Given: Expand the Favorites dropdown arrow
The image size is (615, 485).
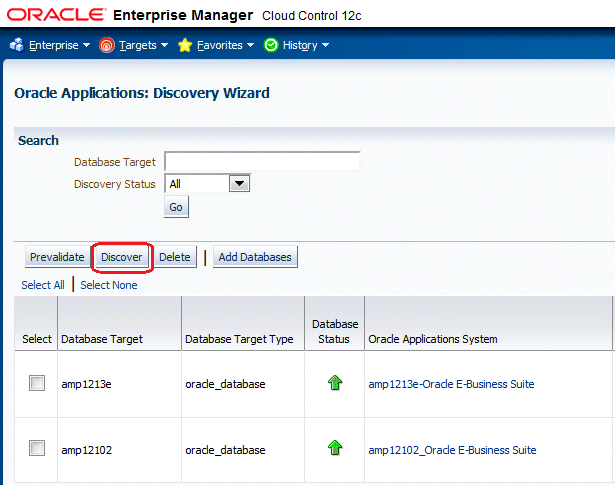Looking at the screenshot, I should [250, 45].
